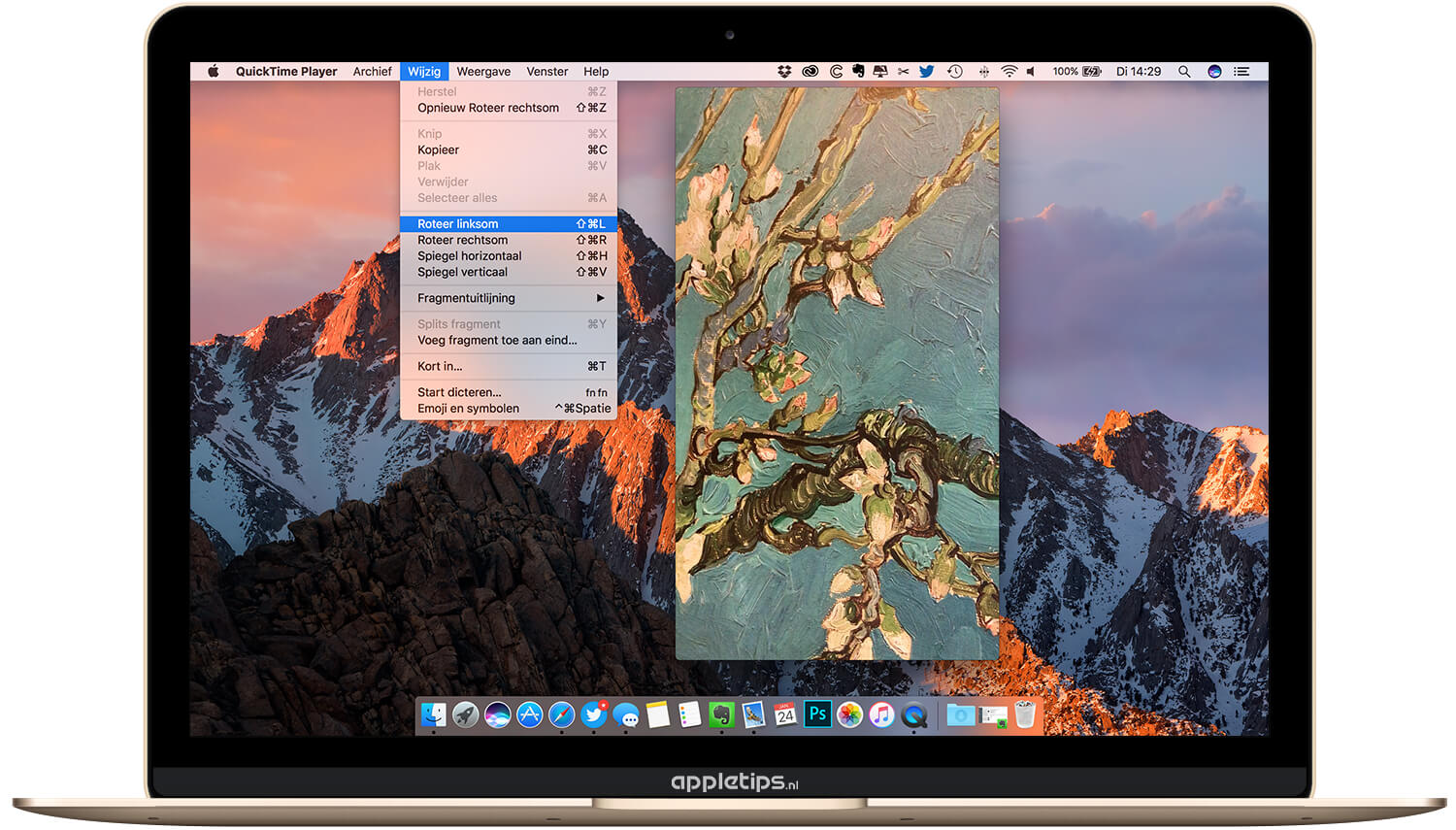This screenshot has height=830, width=1456.
Task: Open the Wi-Fi status menu
Action: (1009, 71)
